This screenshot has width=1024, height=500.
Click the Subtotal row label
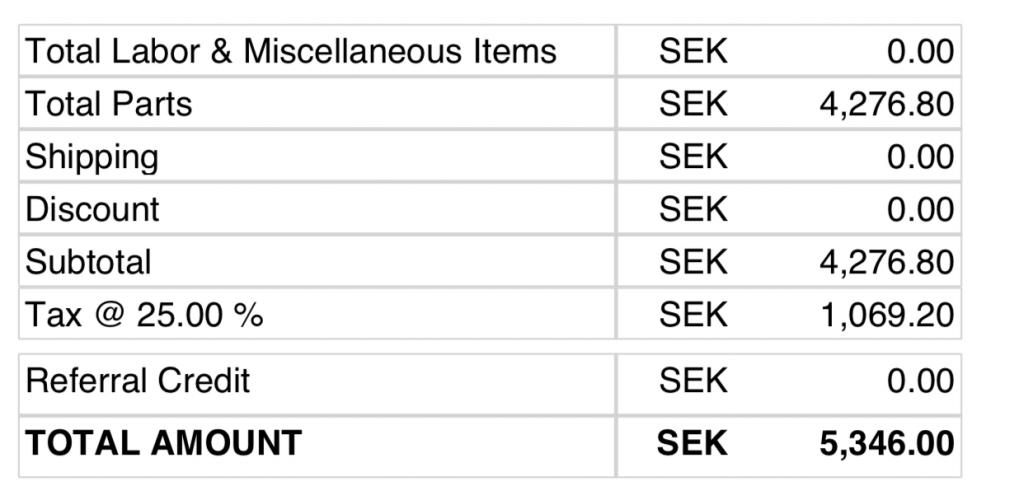point(88,262)
